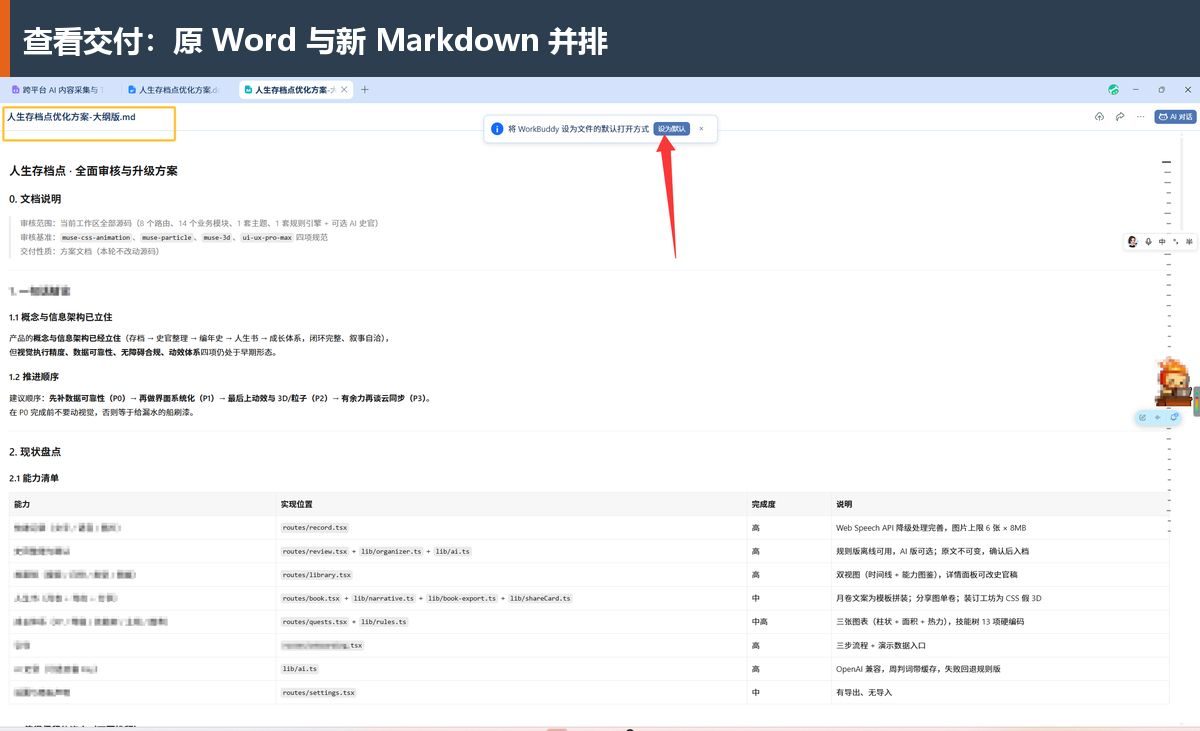Viewport: 1200px width, 731px height.
Task: Click the lib/book-export.ts code in the table
Action: (463, 598)
